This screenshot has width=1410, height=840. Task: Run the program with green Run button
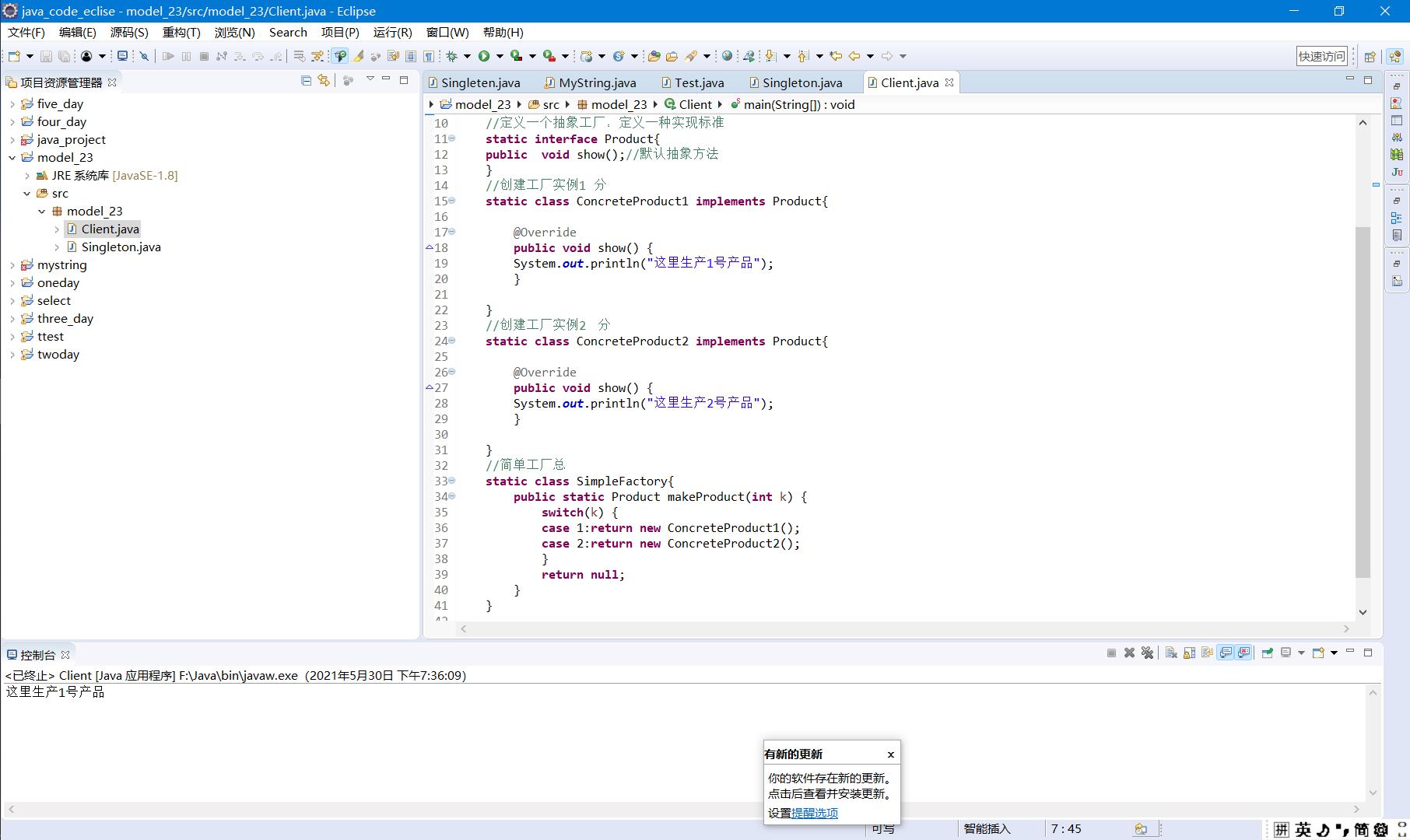[484, 56]
